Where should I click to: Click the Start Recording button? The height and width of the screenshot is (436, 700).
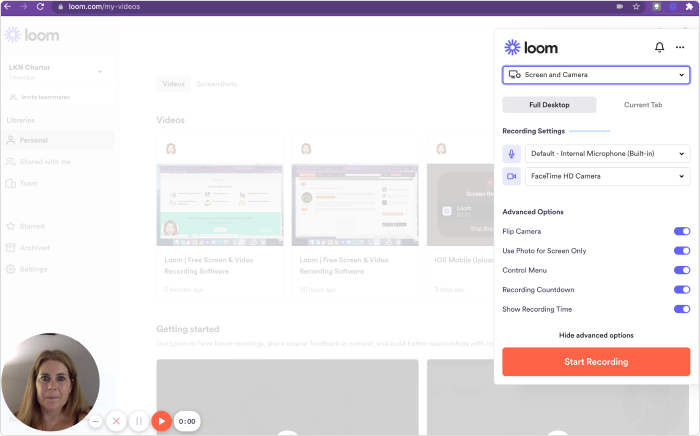(596, 361)
